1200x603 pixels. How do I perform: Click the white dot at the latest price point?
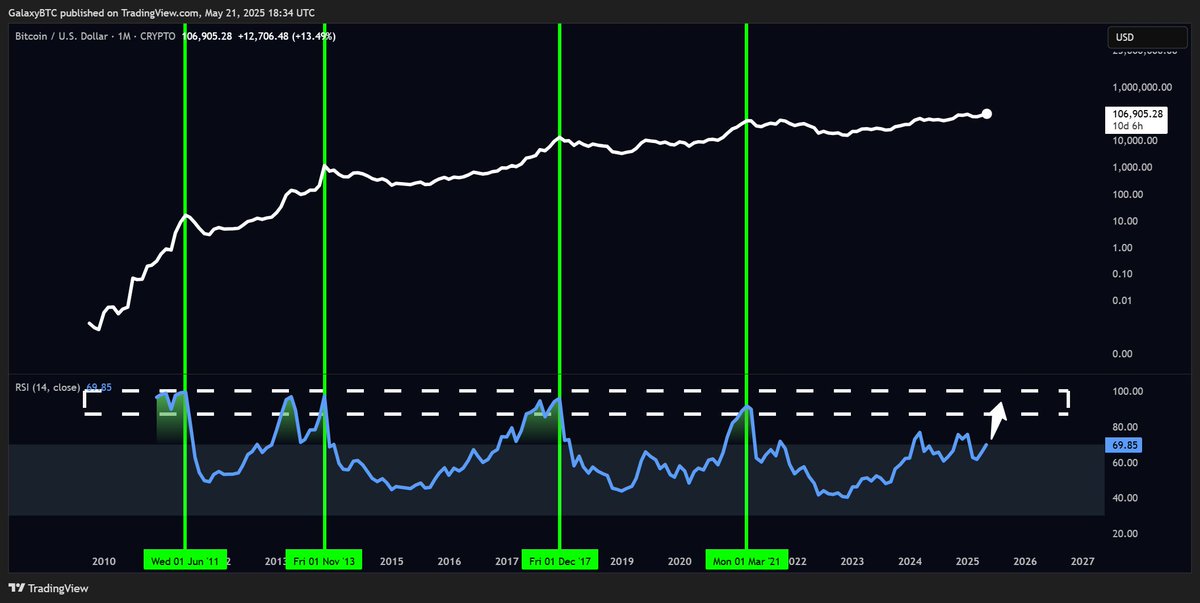point(986,114)
